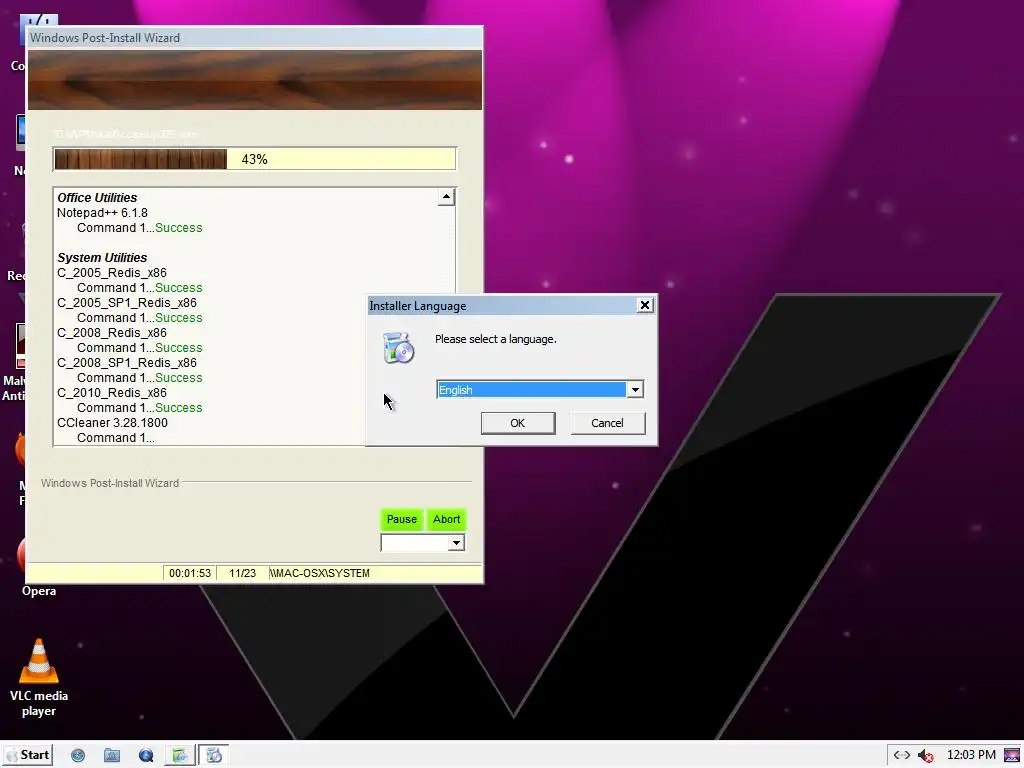The width and height of the screenshot is (1024, 768).
Task: Select Notepad++ 6.1.8 log entry
Action: pyautogui.click(x=103, y=213)
